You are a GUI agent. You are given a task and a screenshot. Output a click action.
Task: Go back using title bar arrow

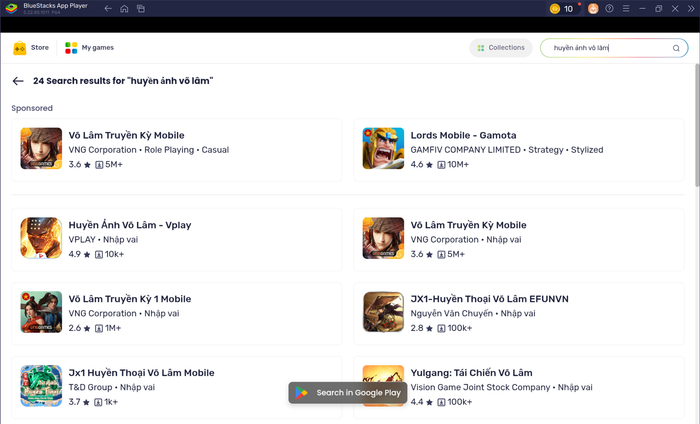(x=108, y=8)
